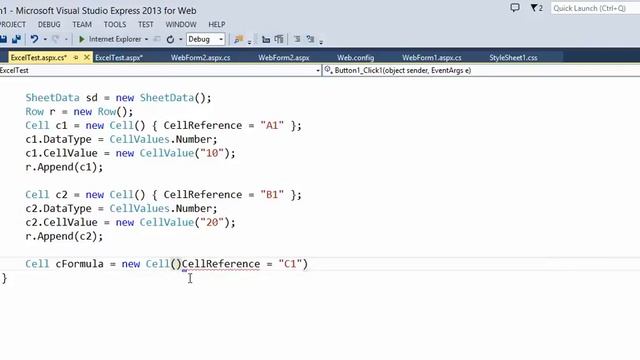Click the Find in Files toolbar icon

click(x=238, y=39)
